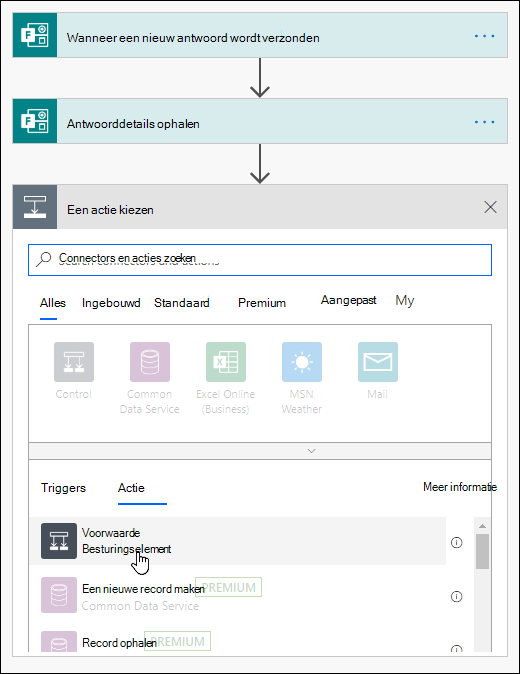Image resolution: width=520 pixels, height=674 pixels.
Task: Switch to the Ingebouwd tab
Action: (x=111, y=303)
